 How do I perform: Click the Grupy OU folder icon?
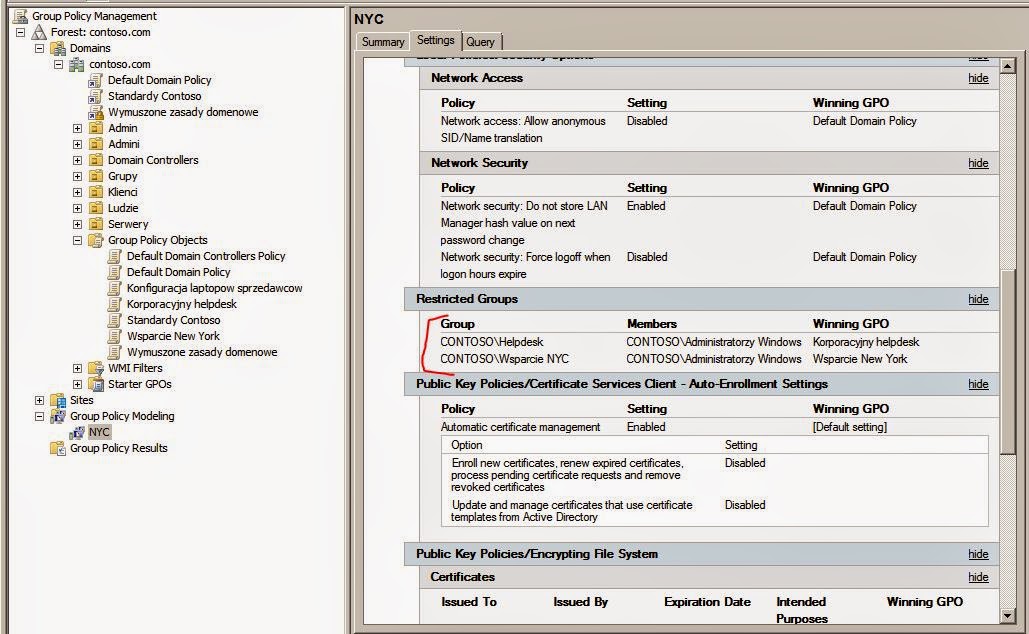[x=96, y=176]
